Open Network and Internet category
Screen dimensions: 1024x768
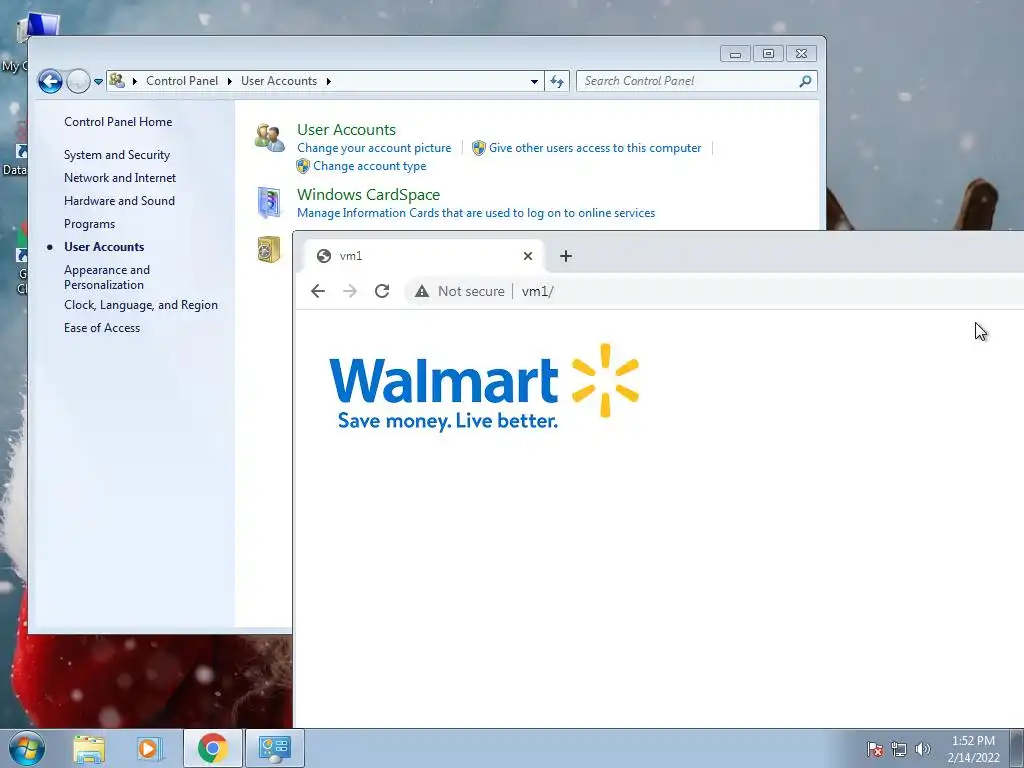click(120, 178)
